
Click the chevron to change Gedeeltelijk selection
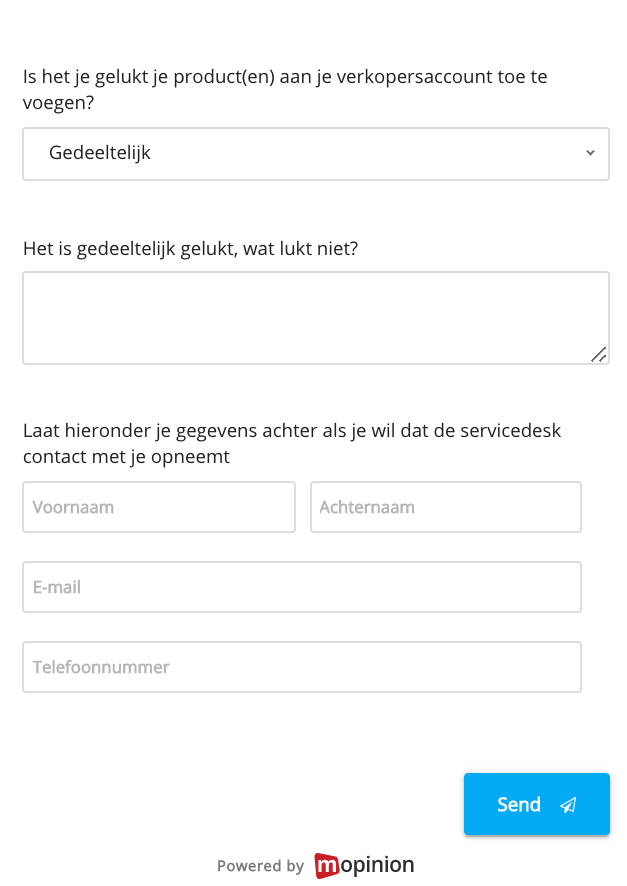[589, 154]
